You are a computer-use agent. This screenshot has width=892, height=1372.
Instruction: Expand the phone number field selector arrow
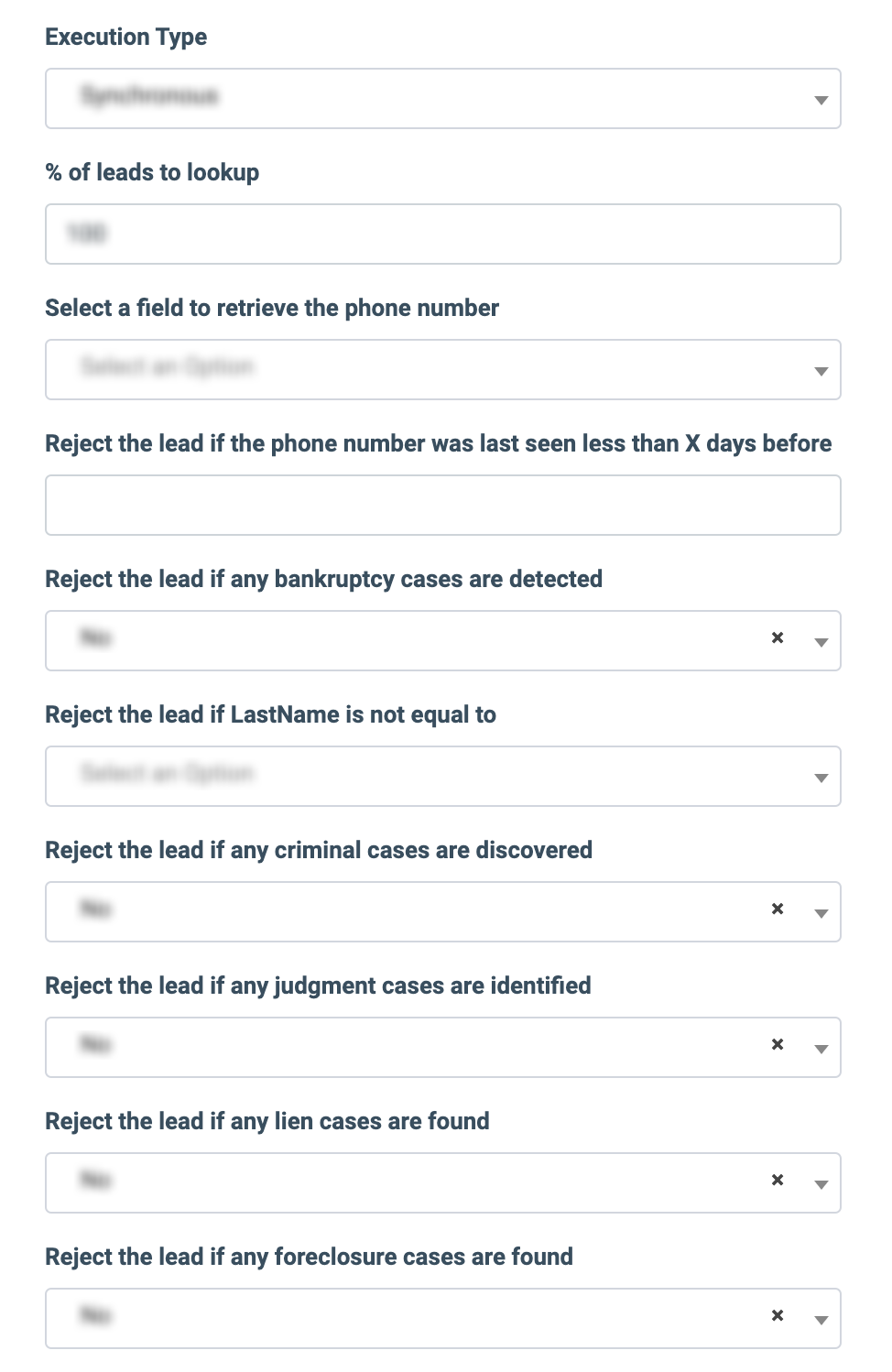click(x=821, y=371)
